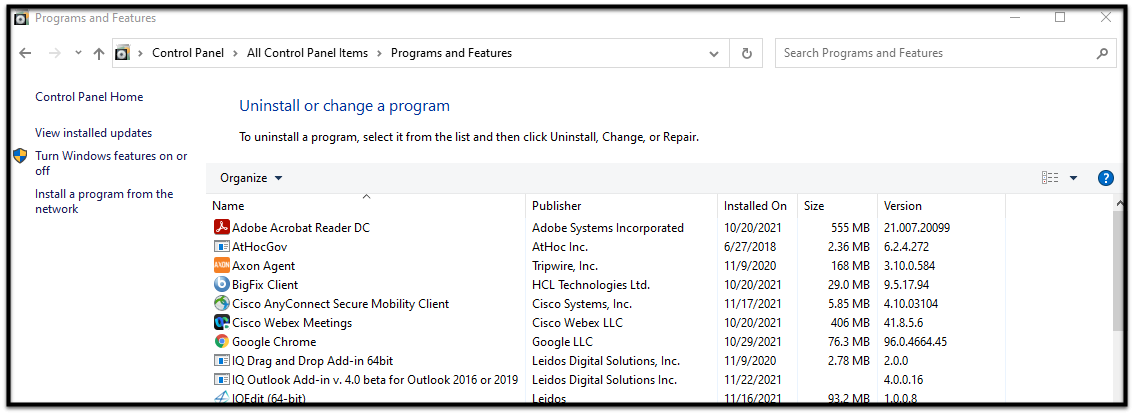
Task: Open recent locations dropdown arrow
Action: 77,54
